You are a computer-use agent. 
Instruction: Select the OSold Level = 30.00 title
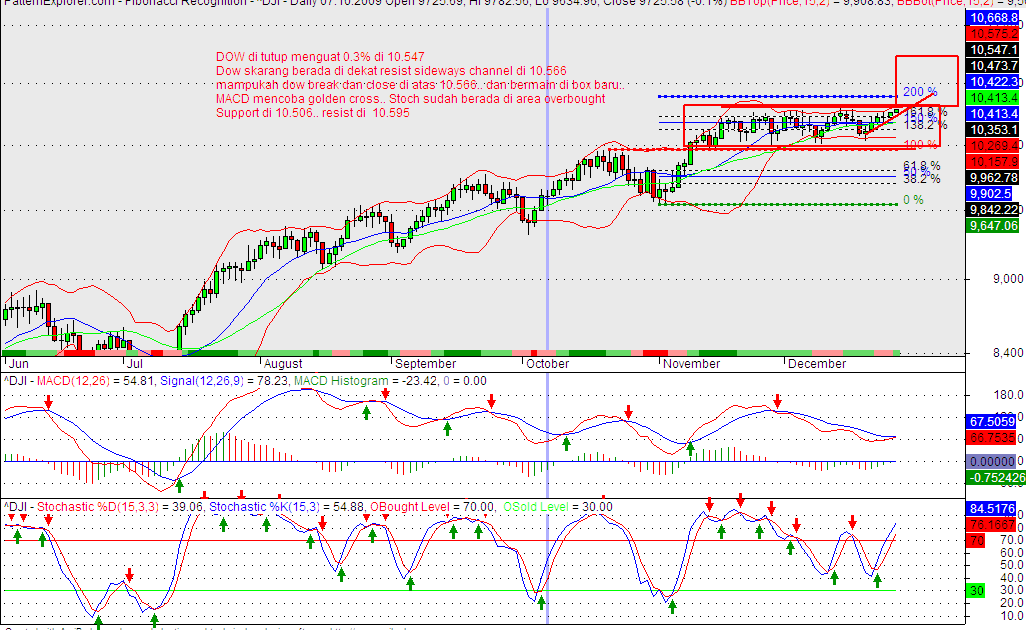(x=557, y=507)
